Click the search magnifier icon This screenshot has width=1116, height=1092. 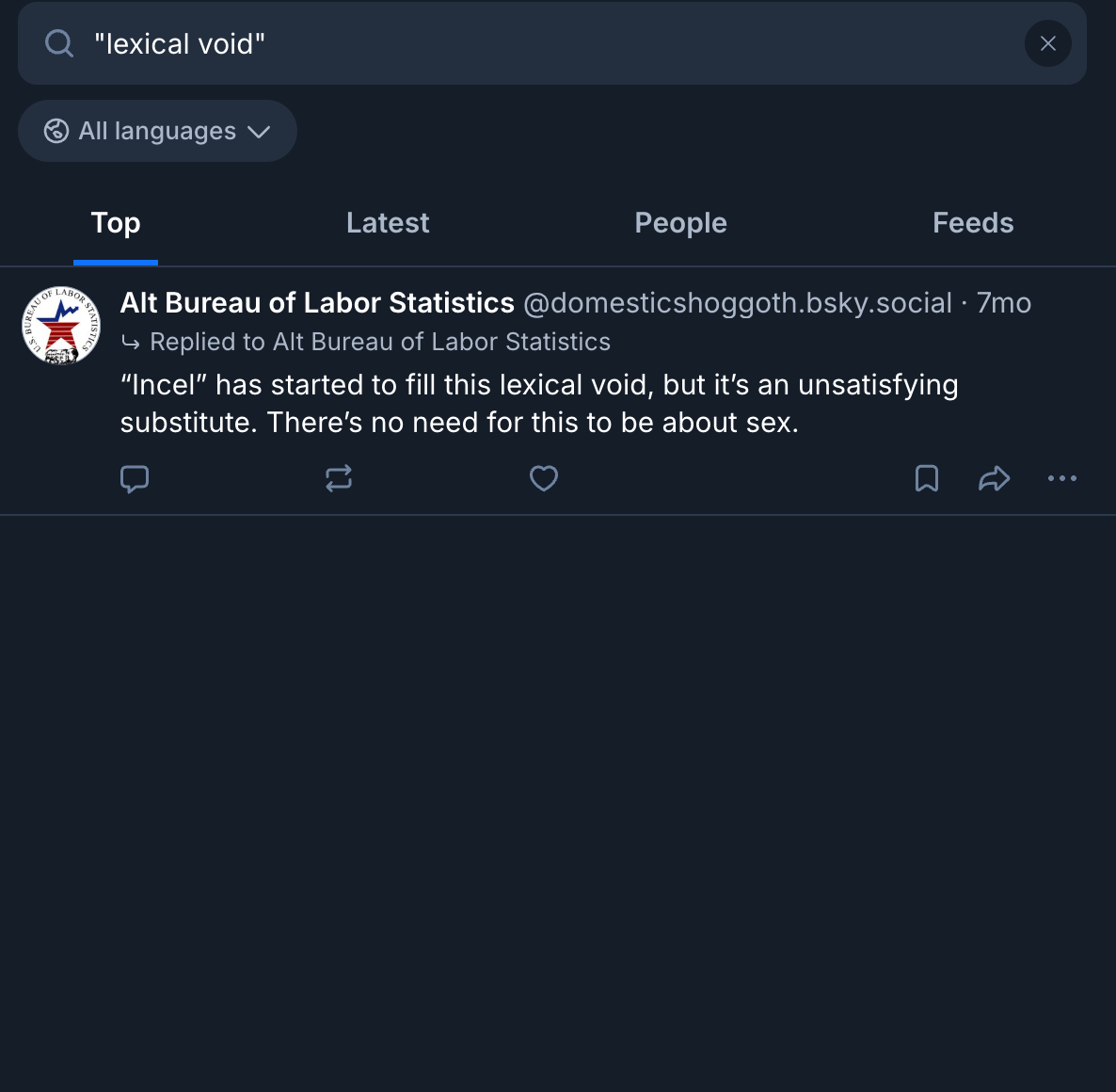(x=59, y=43)
